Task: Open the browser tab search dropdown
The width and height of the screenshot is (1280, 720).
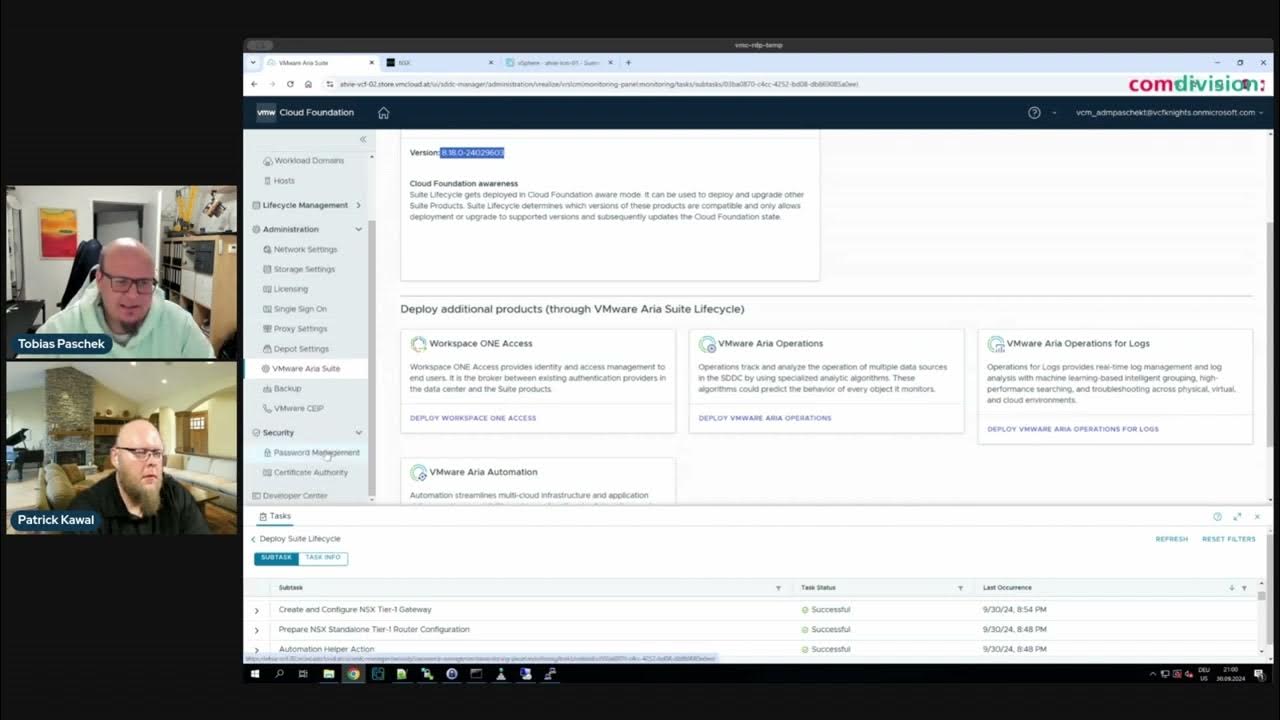Action: 253,63
